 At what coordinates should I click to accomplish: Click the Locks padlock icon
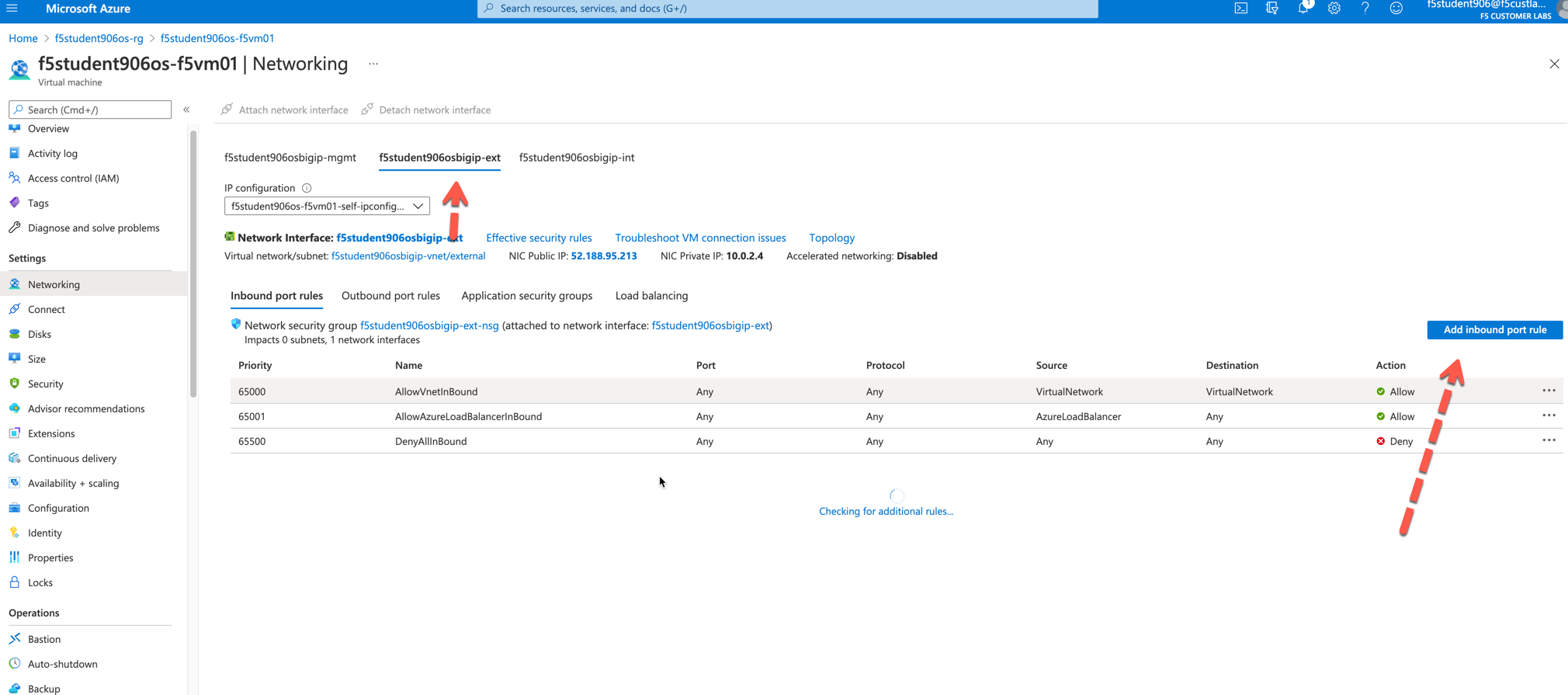click(x=15, y=582)
